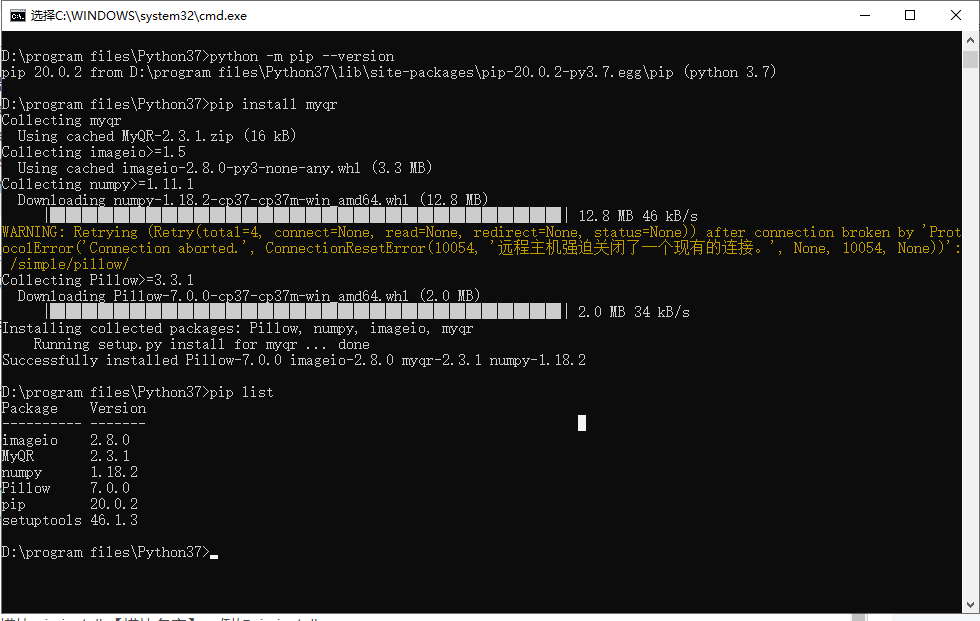This screenshot has height=621, width=980.
Task: Click the 'pip install myqr' command text
Action: coord(273,104)
